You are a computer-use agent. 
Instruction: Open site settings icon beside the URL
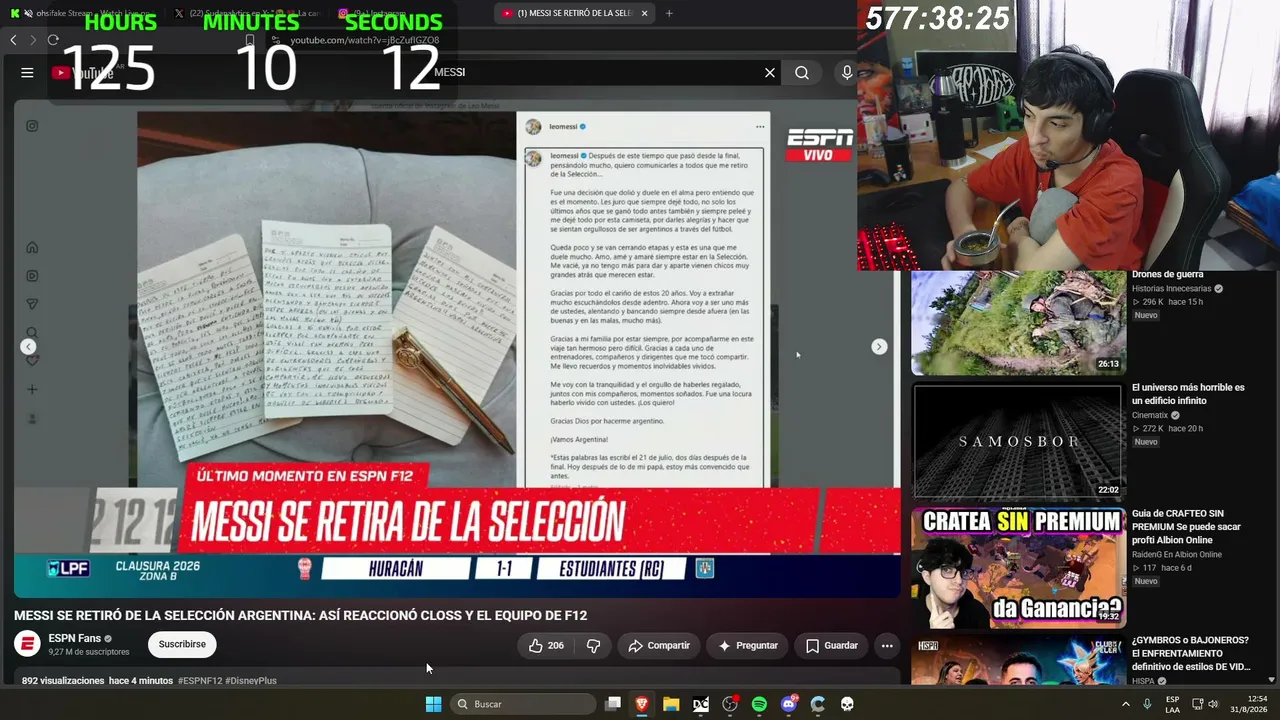(x=274, y=40)
